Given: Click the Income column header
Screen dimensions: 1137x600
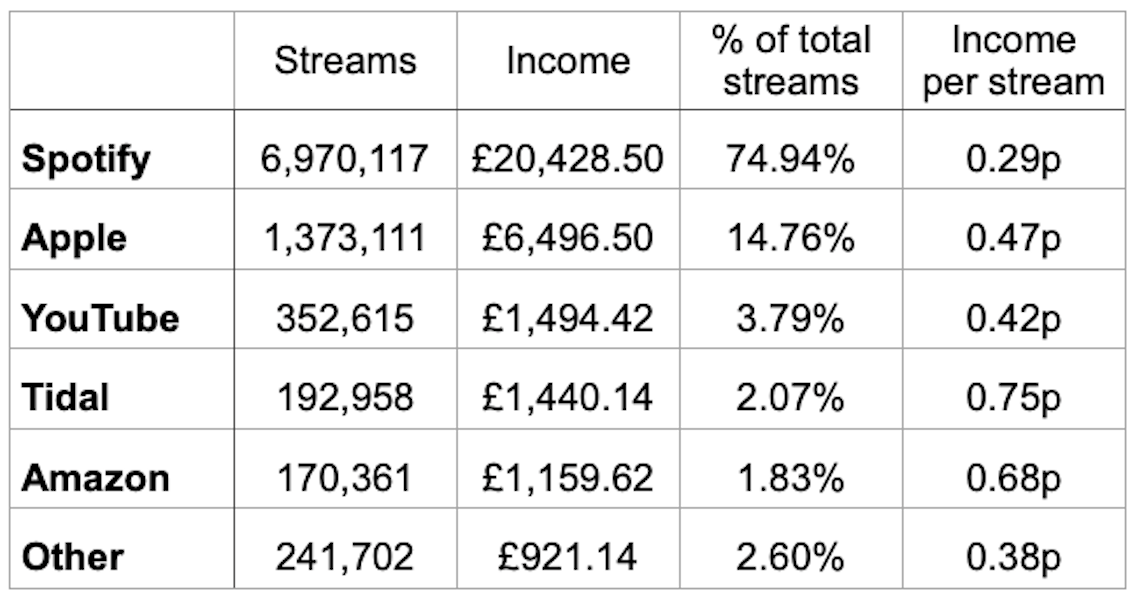Looking at the screenshot, I should (568, 61).
